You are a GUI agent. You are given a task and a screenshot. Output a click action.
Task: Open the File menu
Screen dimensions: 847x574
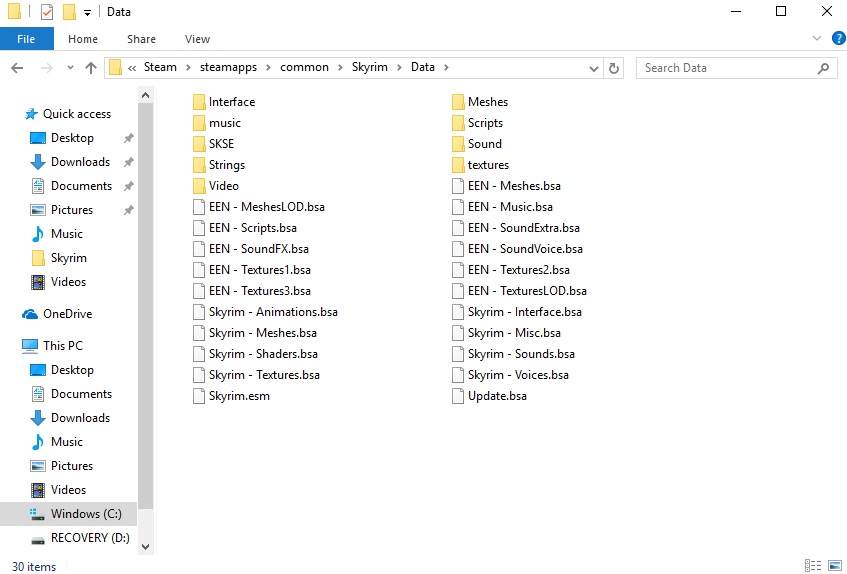tap(26, 39)
